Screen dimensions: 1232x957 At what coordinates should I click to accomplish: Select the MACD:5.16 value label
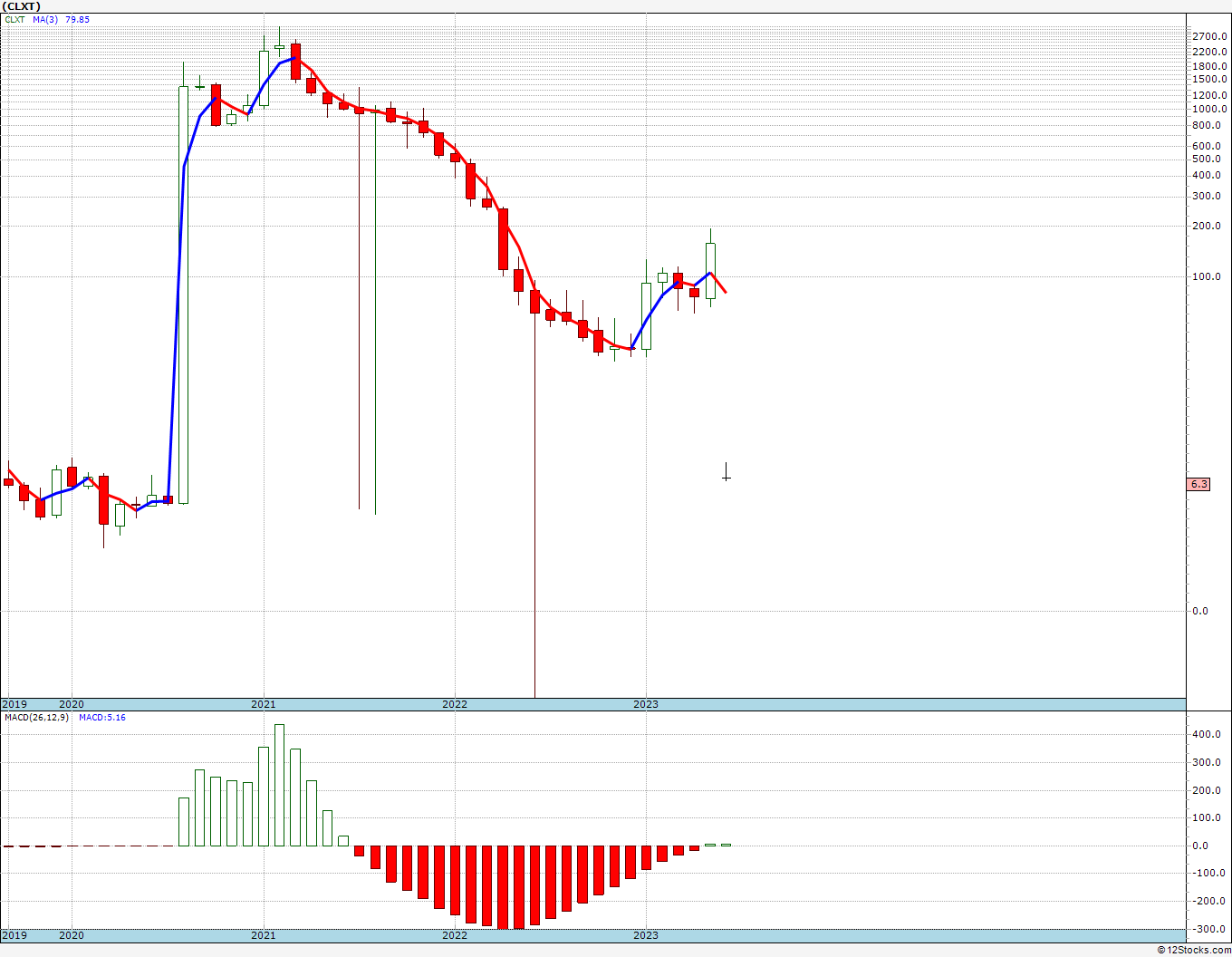coord(102,718)
